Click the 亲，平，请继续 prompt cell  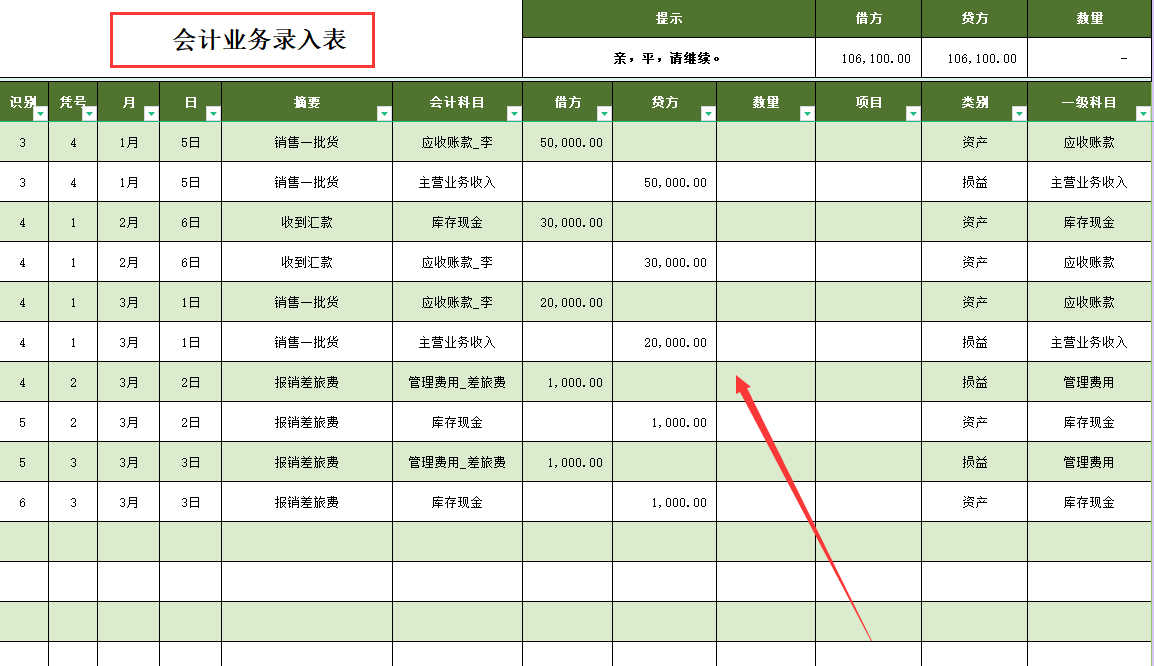coord(668,57)
